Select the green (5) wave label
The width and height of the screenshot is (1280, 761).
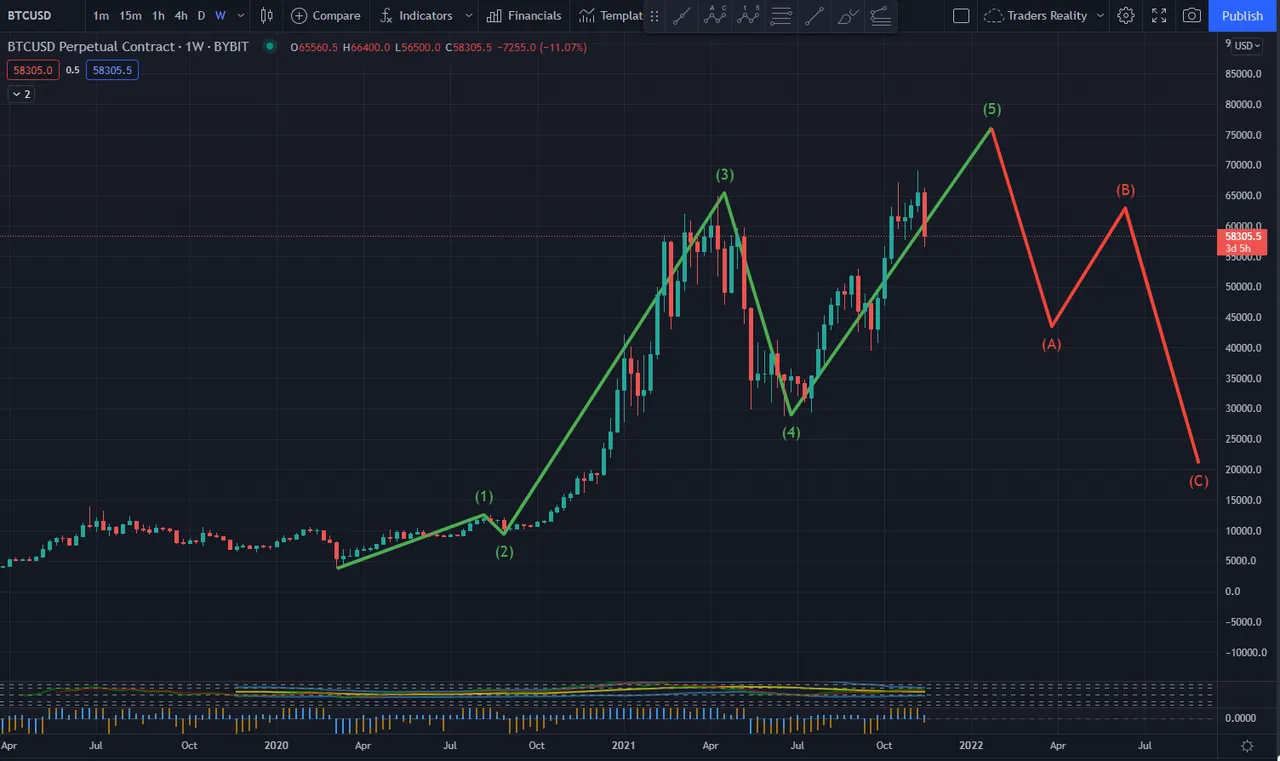click(x=992, y=109)
